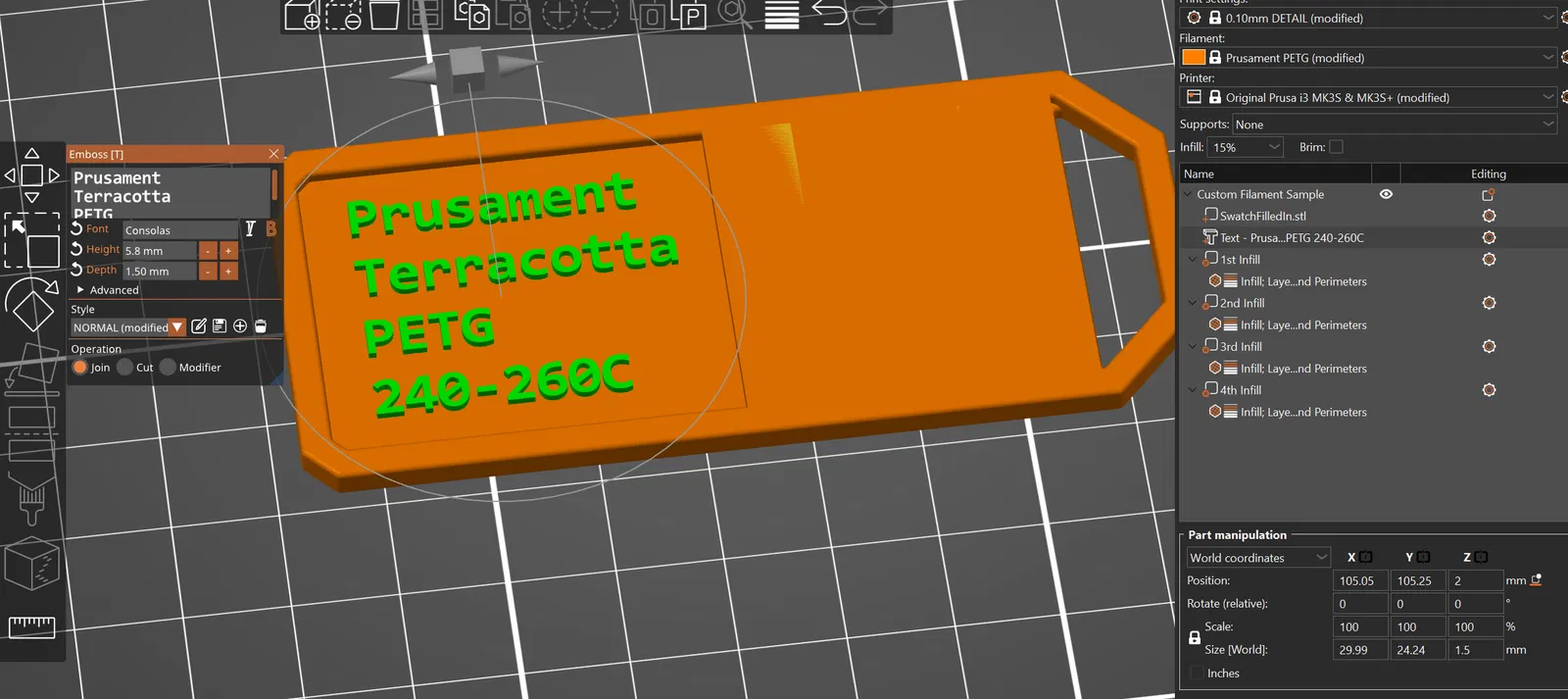Viewport: 1568px width, 699px height.
Task: Toggle italic text style in Emboss
Action: click(x=250, y=228)
